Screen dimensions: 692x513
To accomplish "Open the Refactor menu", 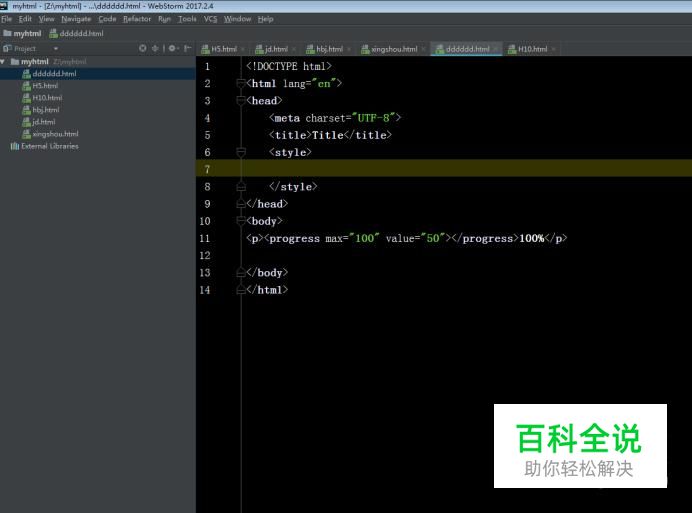I will coord(137,19).
